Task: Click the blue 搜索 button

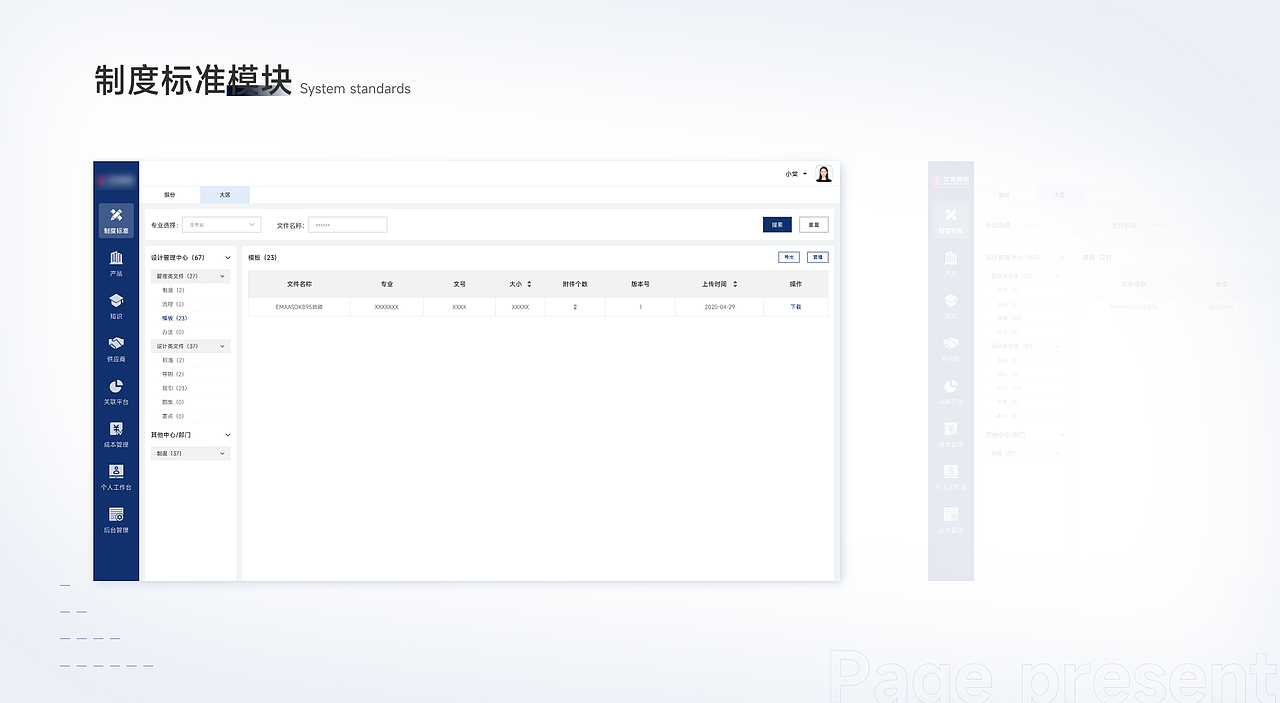Action: pos(777,225)
